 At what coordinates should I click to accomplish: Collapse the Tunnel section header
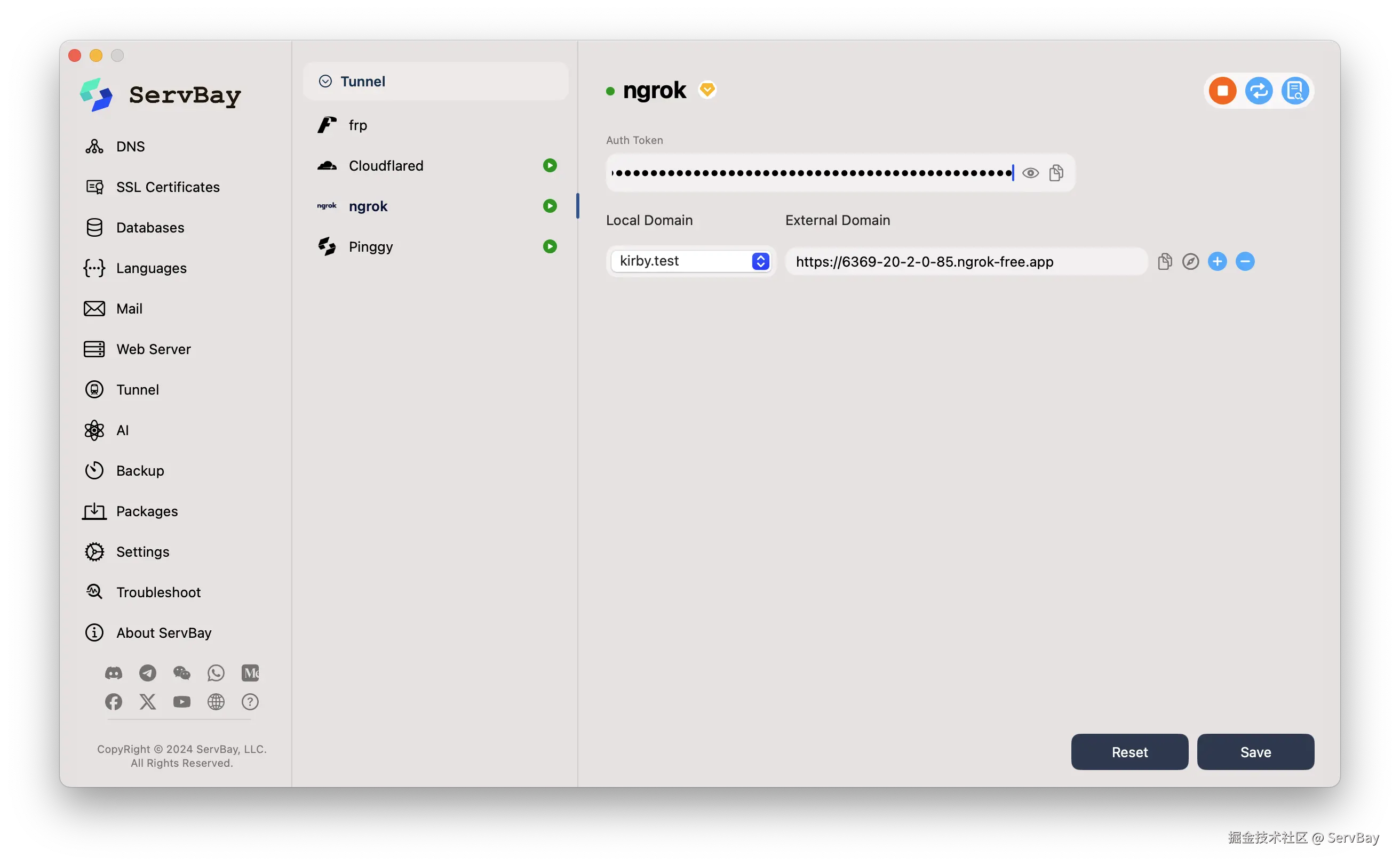pos(325,82)
